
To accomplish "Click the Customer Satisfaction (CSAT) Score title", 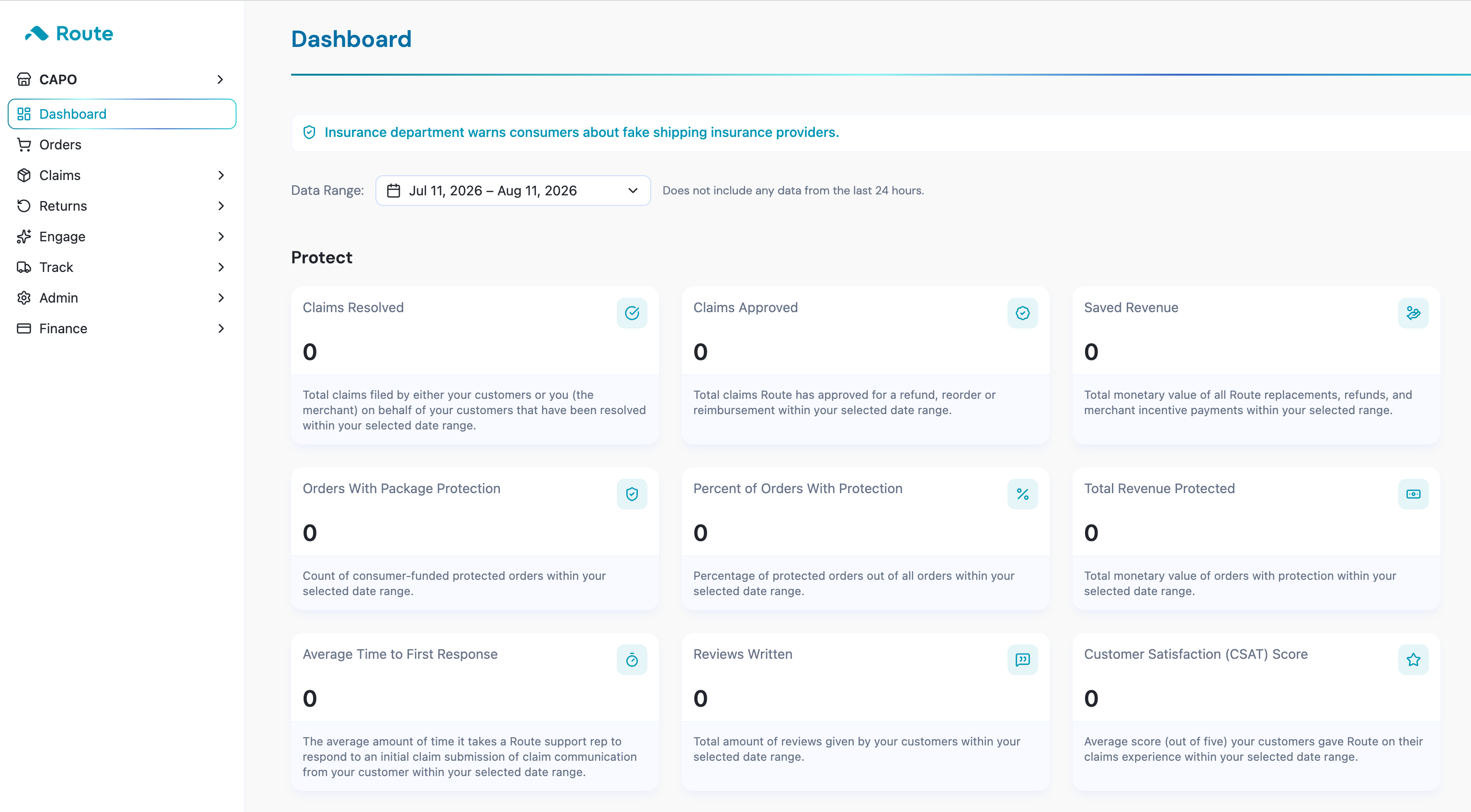I will coord(1196,654).
